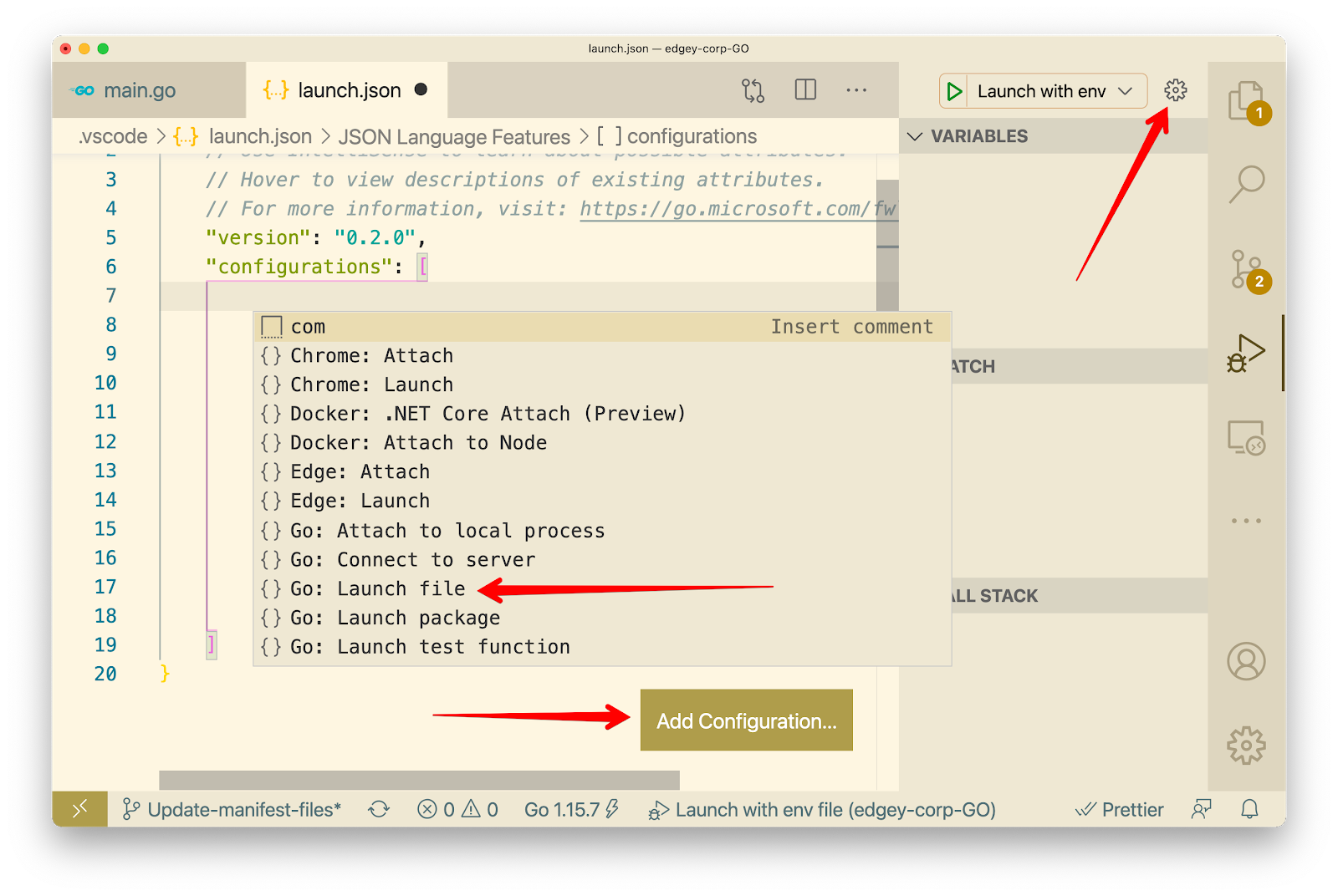
Task: Select Edge: Attach suggestion
Action: click(x=602, y=472)
